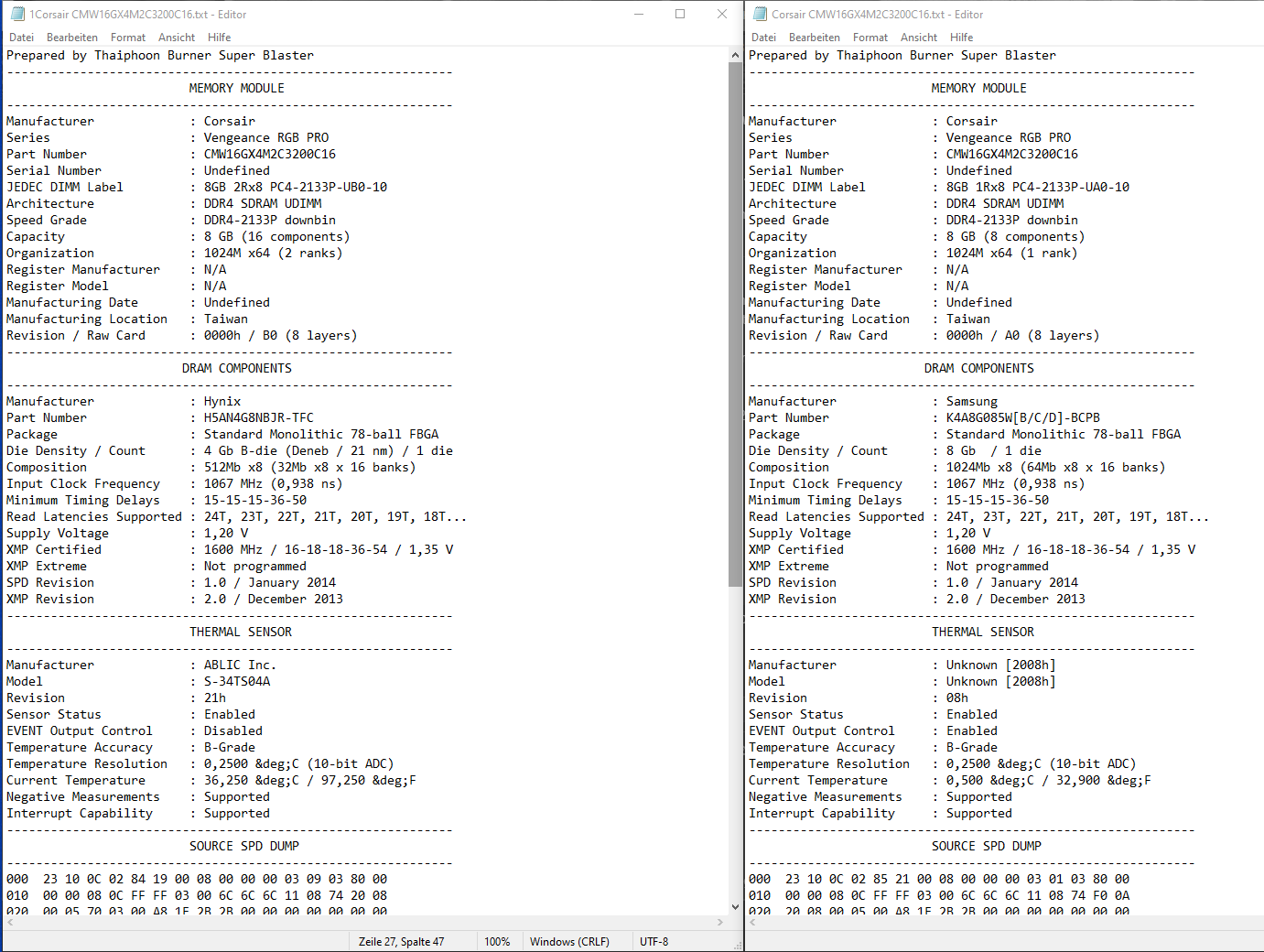1264x952 pixels.
Task: Click 'CMW16GX4M2C3200C16' part number in right window
Action: [1012, 154]
